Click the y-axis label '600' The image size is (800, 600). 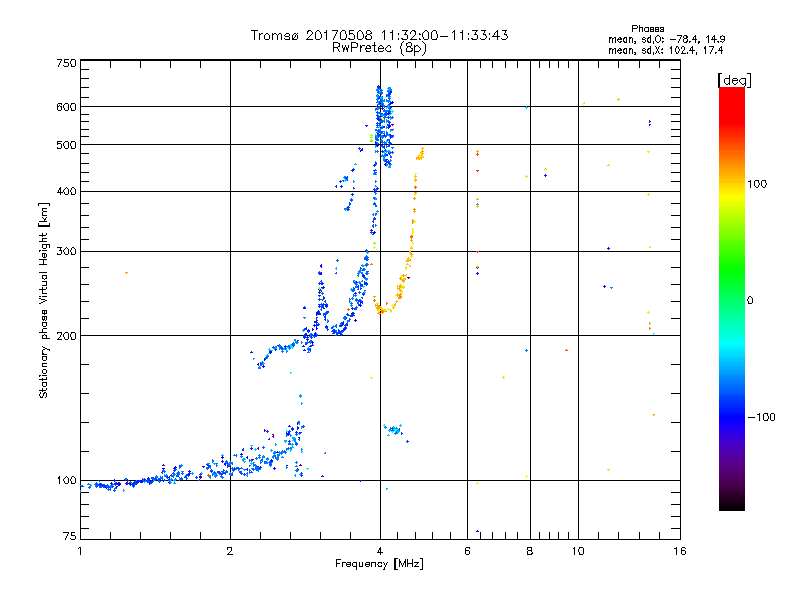[x=66, y=107]
